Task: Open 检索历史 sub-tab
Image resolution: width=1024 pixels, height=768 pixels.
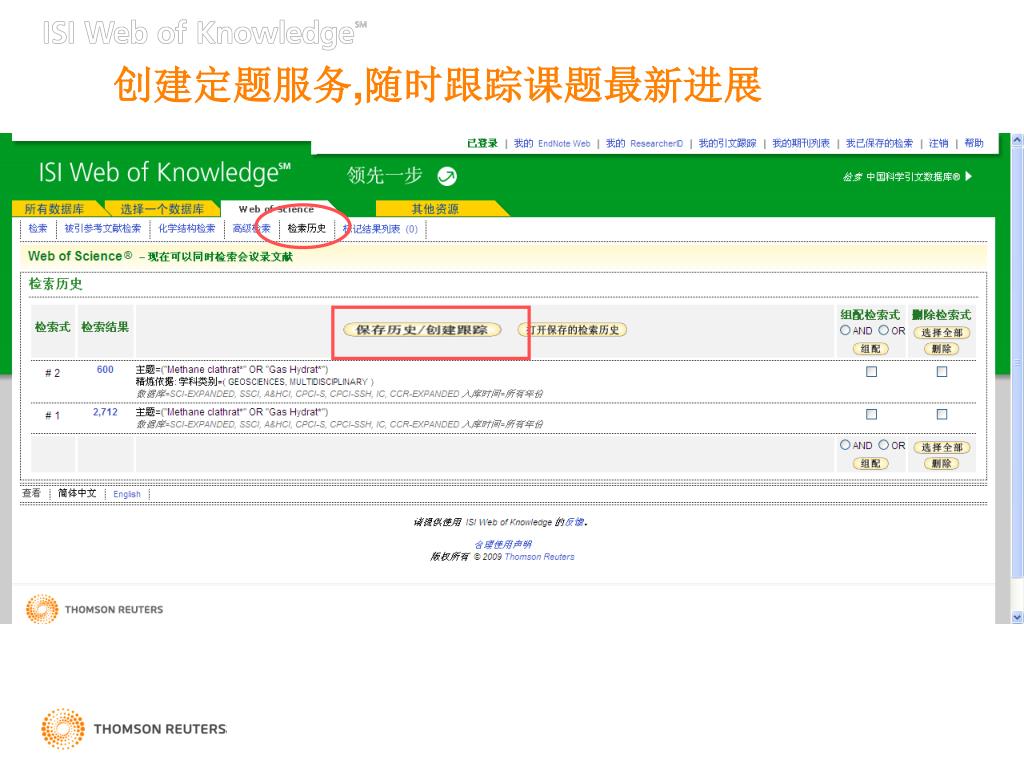Action: point(306,229)
